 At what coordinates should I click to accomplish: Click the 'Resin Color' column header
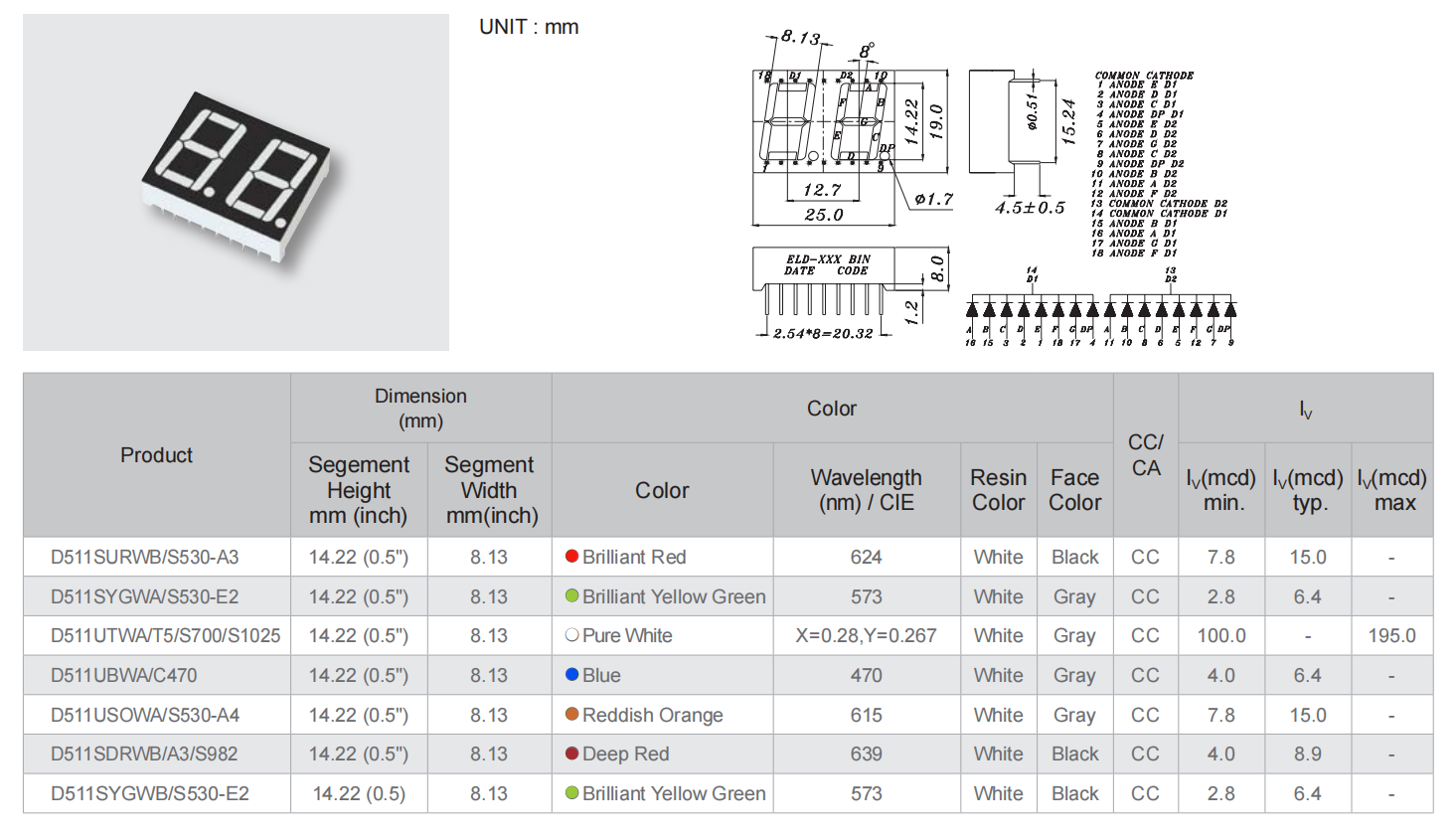(999, 490)
